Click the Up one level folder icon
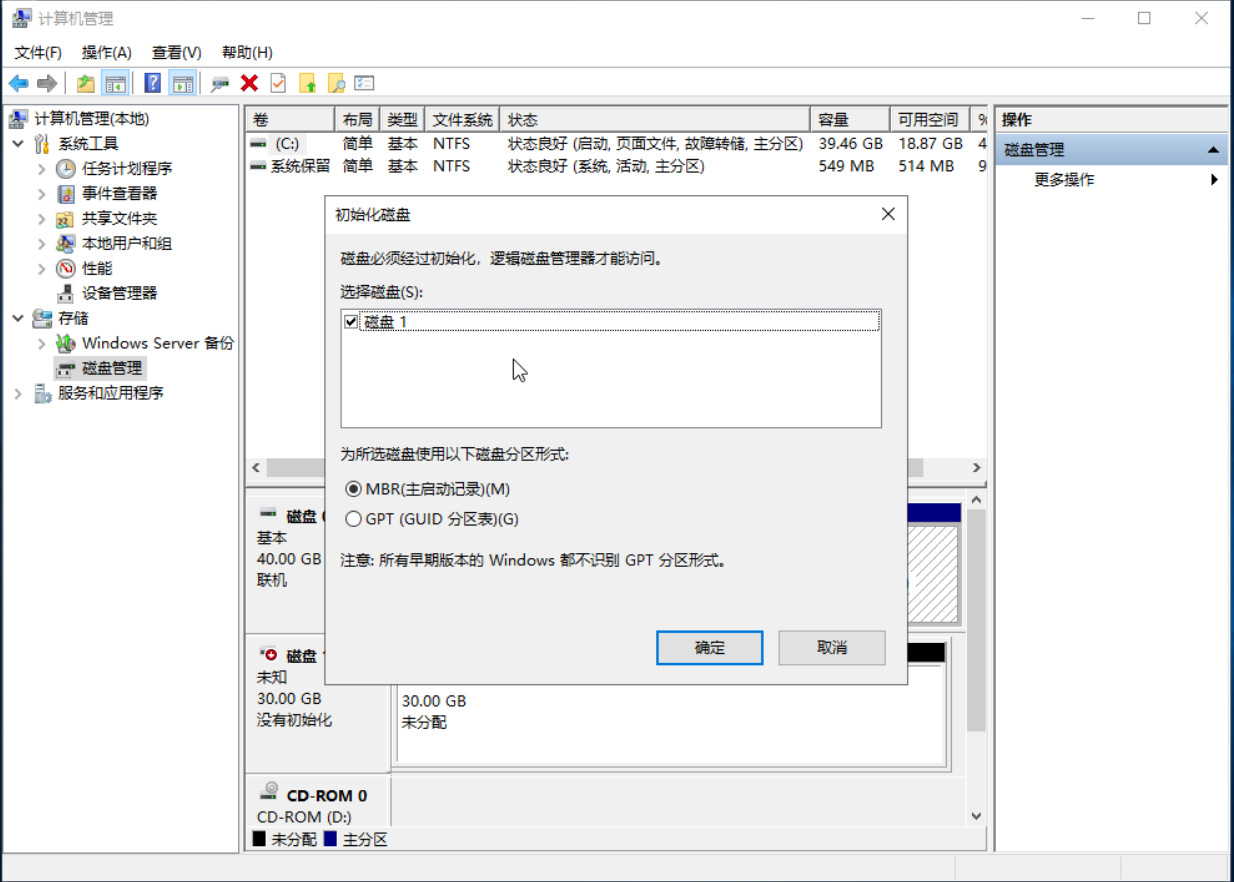Screen dimensions: 1234x882 click(x=86, y=83)
